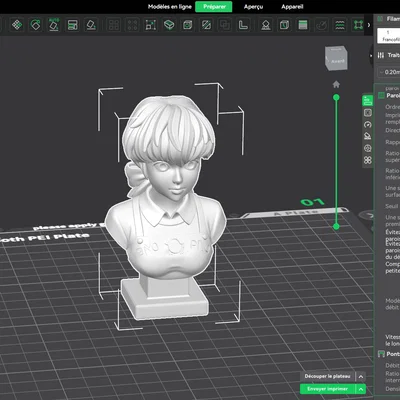Click the green plate number 01 label

click(x=312, y=202)
